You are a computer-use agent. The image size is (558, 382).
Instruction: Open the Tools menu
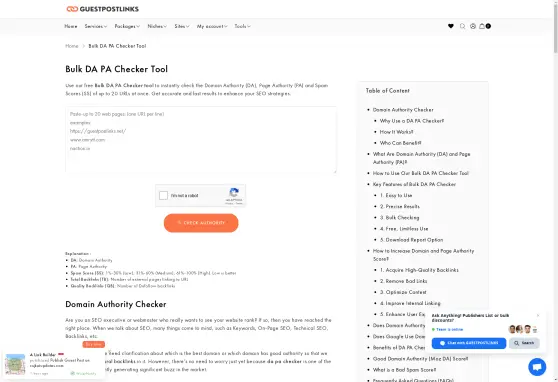(242, 26)
